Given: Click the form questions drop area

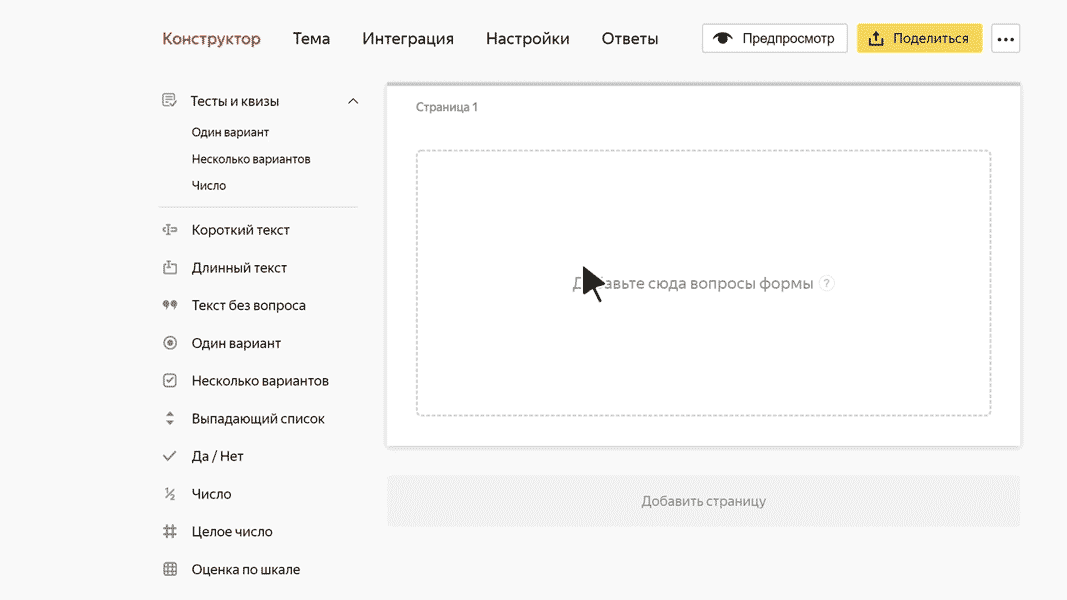Looking at the screenshot, I should click(x=704, y=283).
